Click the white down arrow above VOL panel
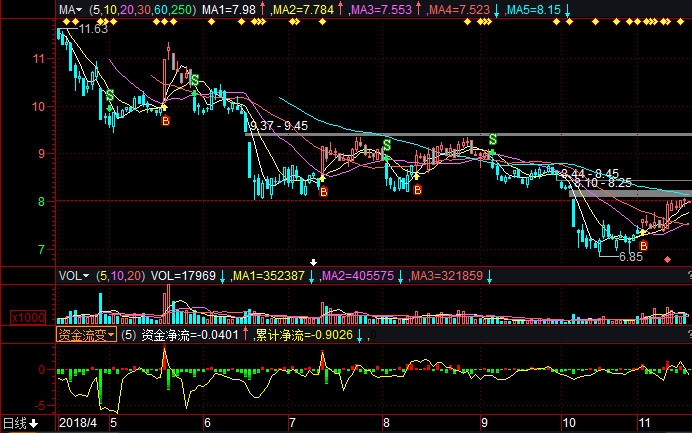 (314, 263)
